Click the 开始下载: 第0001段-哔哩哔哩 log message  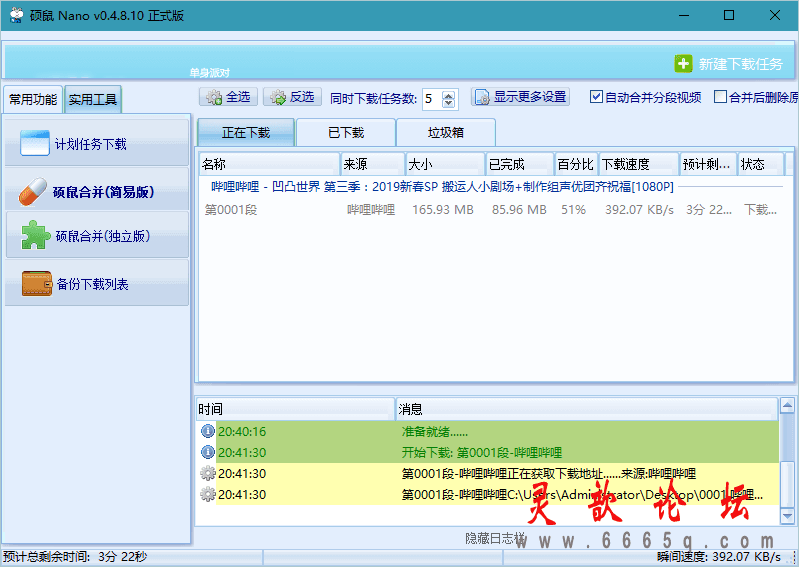point(482,452)
